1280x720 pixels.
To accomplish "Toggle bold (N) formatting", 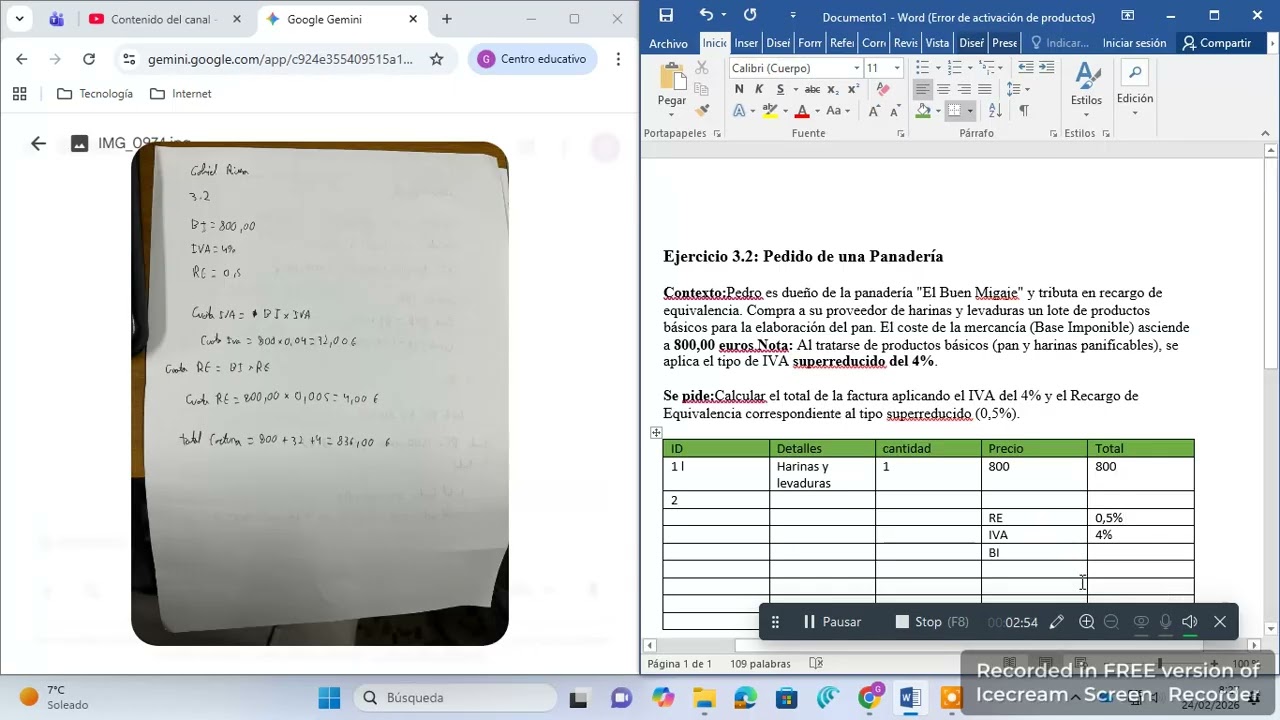I will point(739,89).
